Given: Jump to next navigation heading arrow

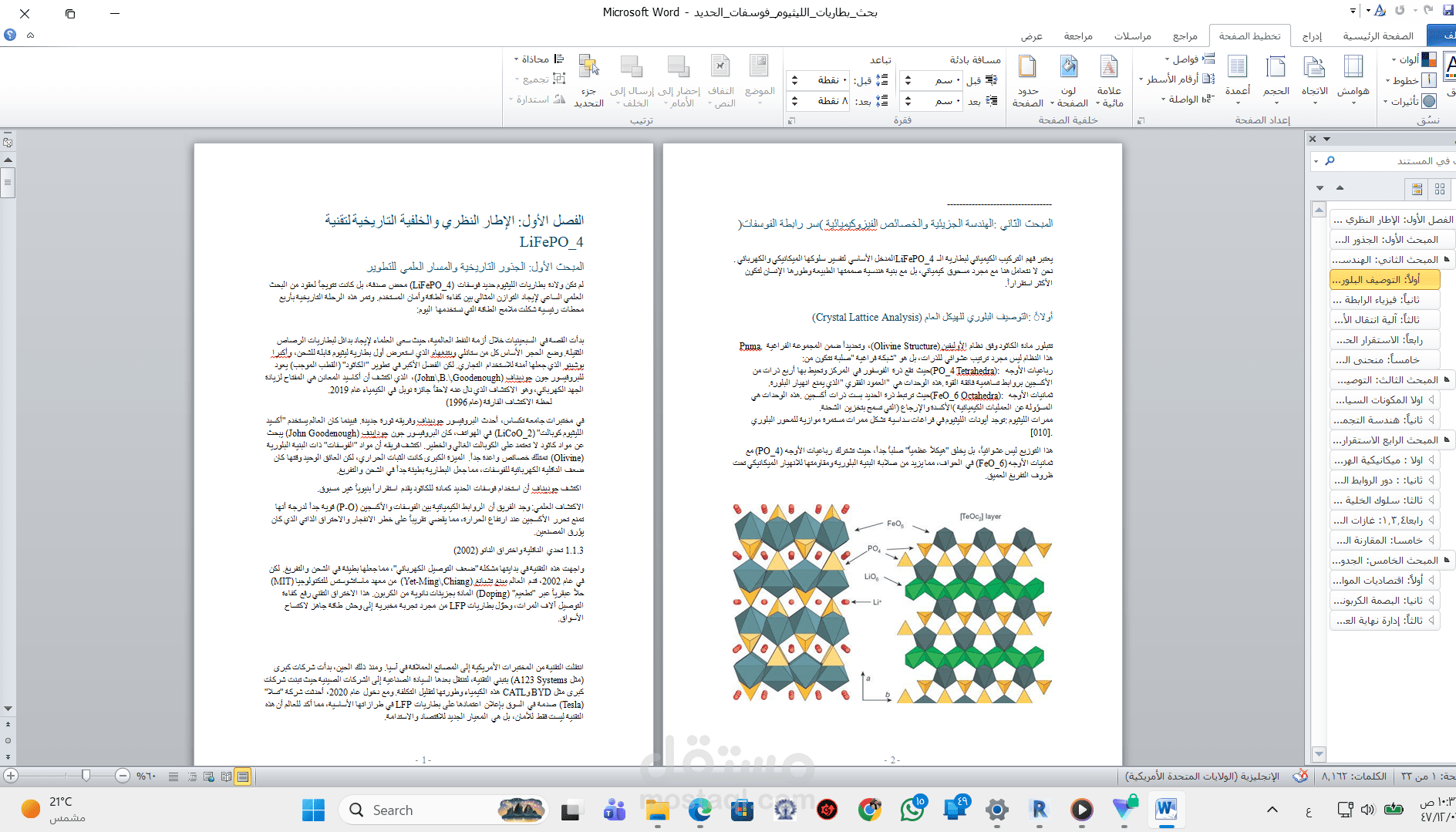Looking at the screenshot, I should (x=1319, y=188).
